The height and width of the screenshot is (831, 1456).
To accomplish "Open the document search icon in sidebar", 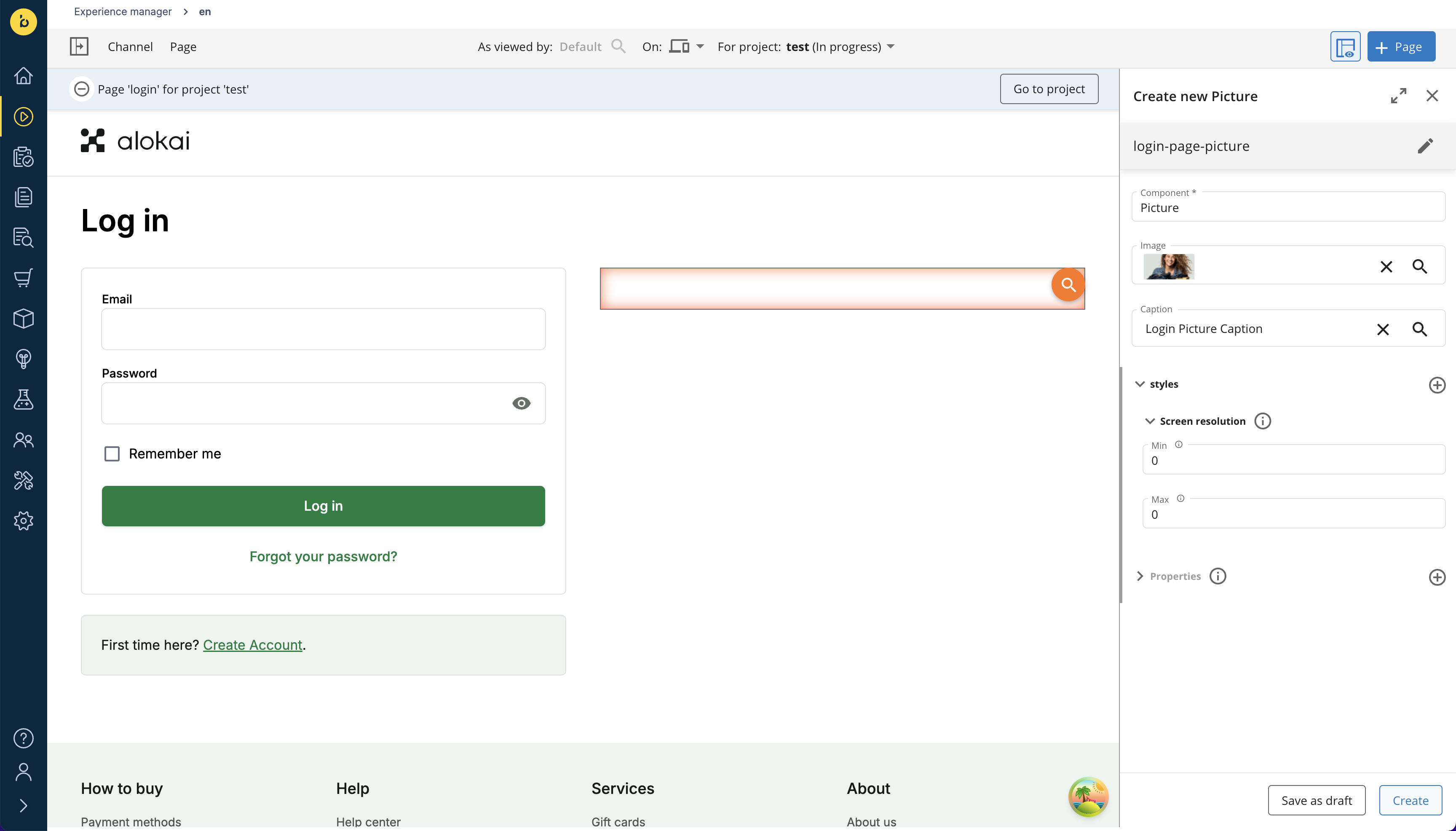I will tap(24, 237).
